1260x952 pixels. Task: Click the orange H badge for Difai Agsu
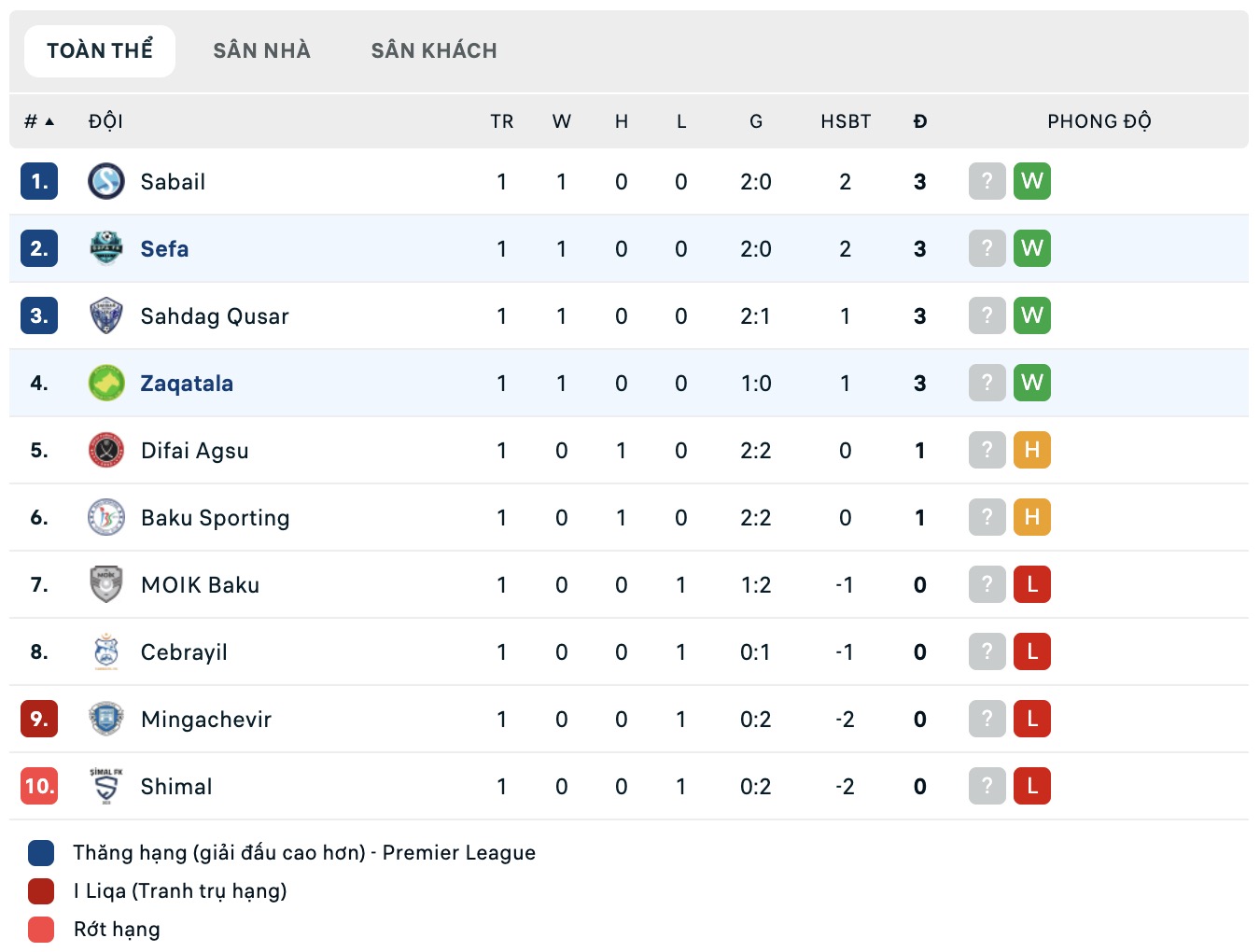(x=1032, y=450)
